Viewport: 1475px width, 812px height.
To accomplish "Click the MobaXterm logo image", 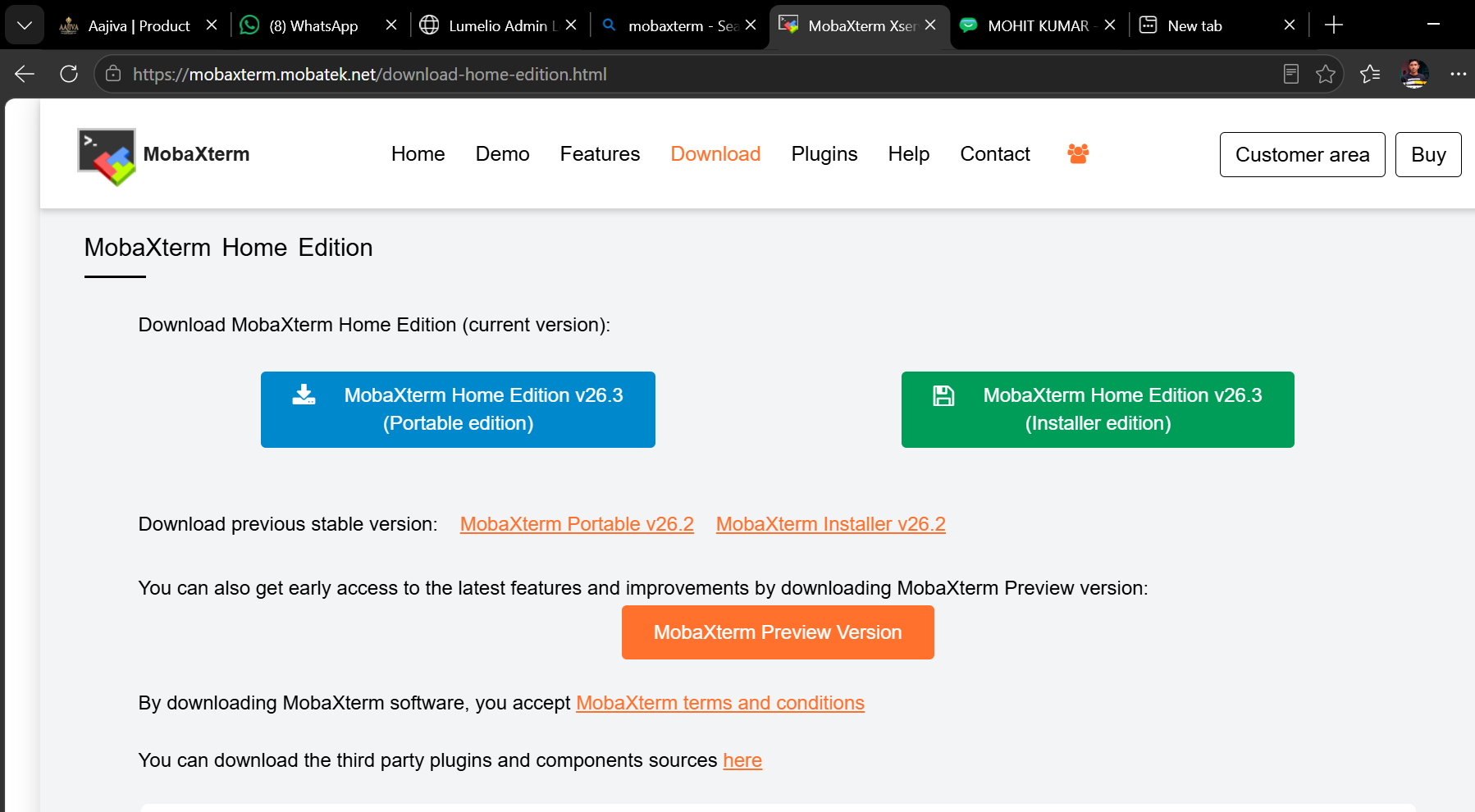I will [107, 156].
